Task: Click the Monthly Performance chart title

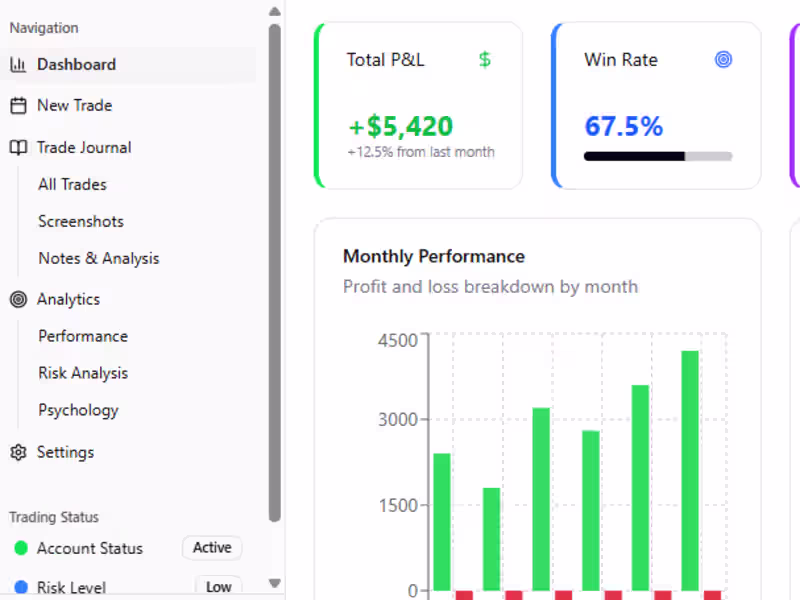Action: (x=434, y=256)
